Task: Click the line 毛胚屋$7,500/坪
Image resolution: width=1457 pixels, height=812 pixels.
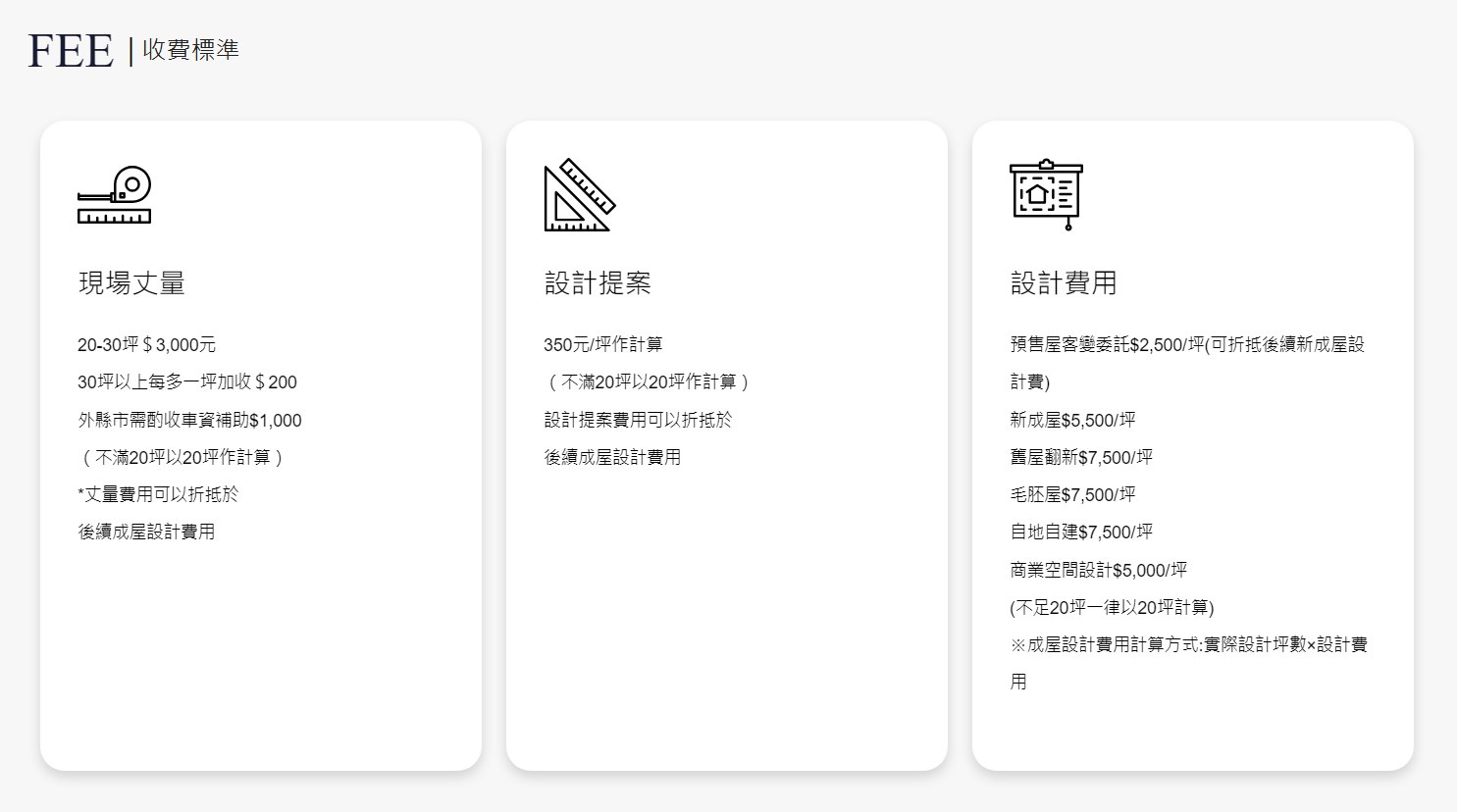Action: (x=1072, y=494)
